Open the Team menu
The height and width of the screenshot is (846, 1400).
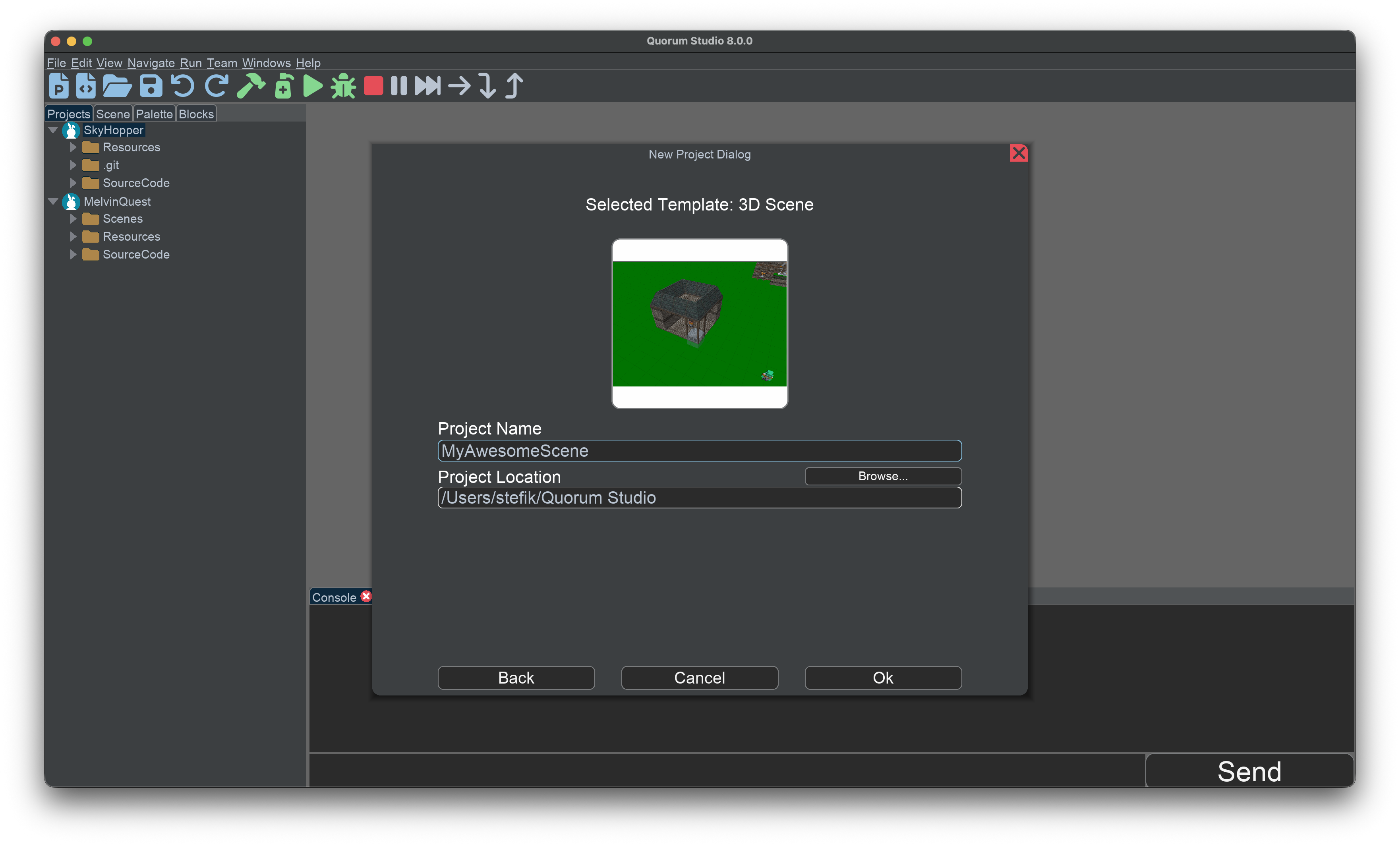coord(222,62)
